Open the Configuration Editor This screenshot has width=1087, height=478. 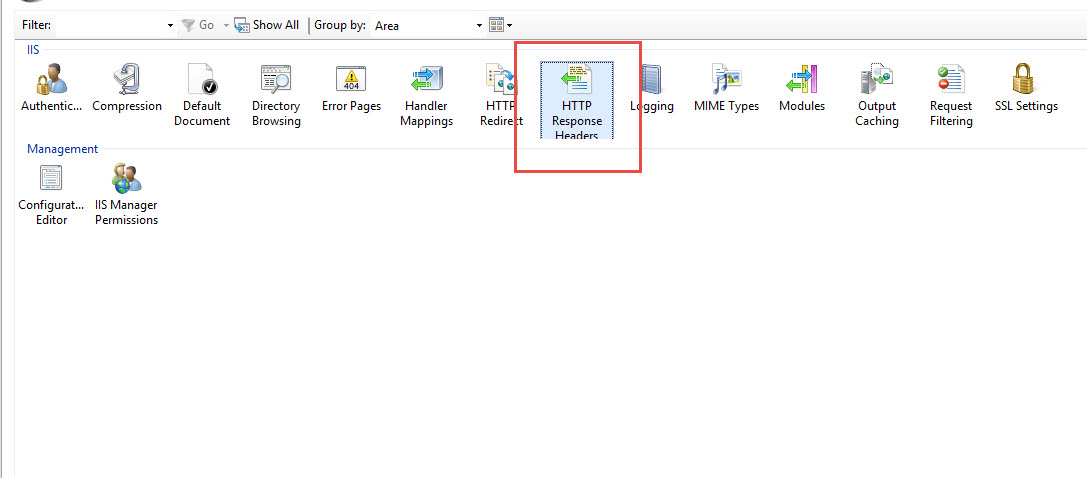coord(51,181)
